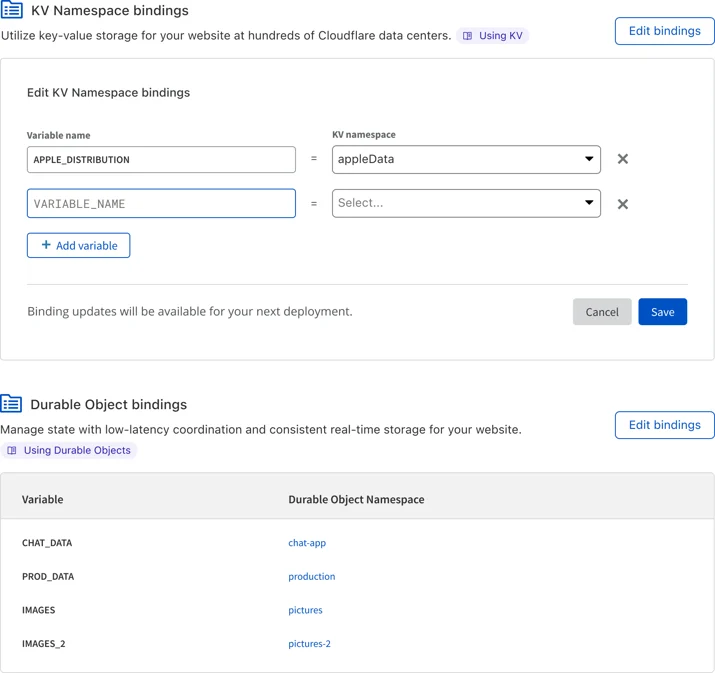
Task: Open the Select... KV namespace dropdown
Action: [x=466, y=203]
